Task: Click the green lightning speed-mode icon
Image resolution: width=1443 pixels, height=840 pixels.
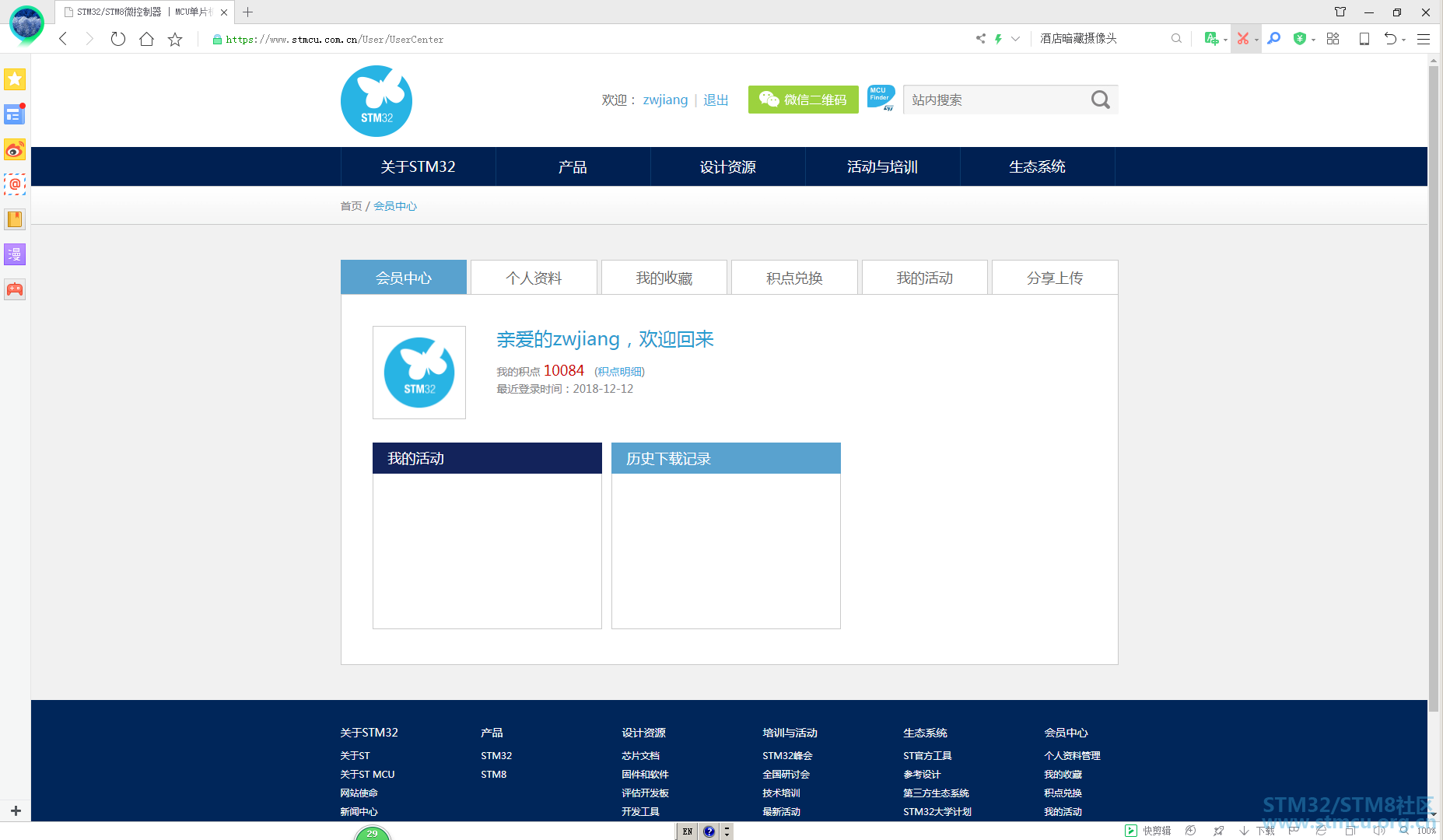Action: pyautogui.click(x=998, y=38)
